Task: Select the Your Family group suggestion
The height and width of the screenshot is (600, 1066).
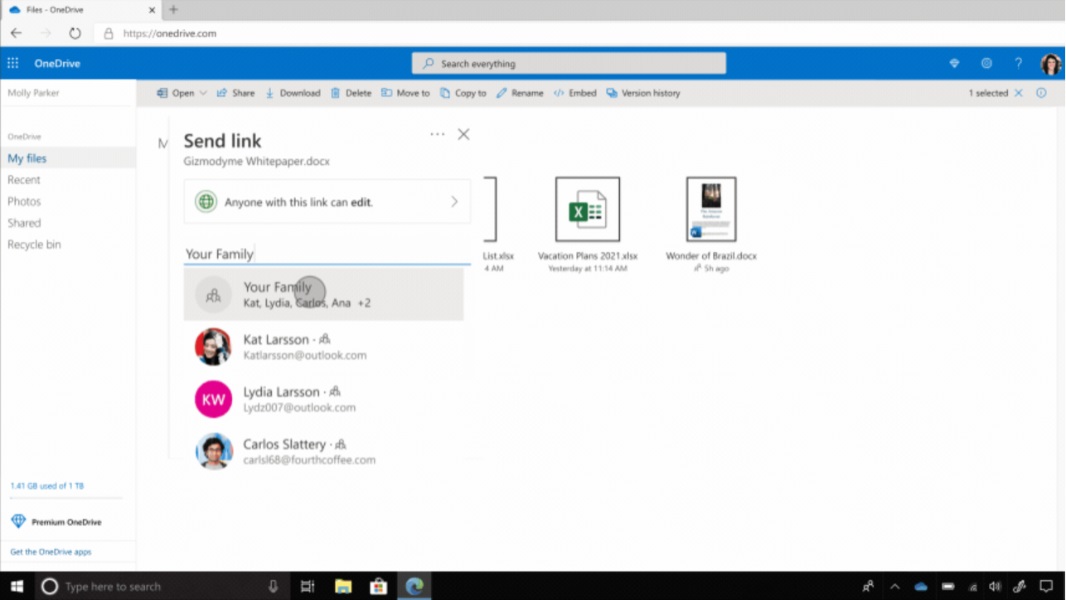Action: (324, 294)
